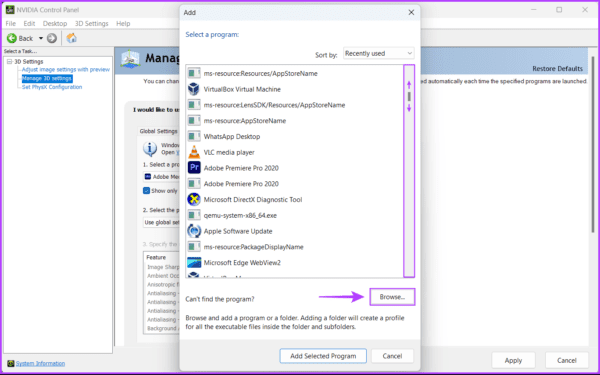This screenshot has height=375, width=600.
Task: Select the second Adobe Premiere Pro 2020 generic icon
Action: [194, 184]
